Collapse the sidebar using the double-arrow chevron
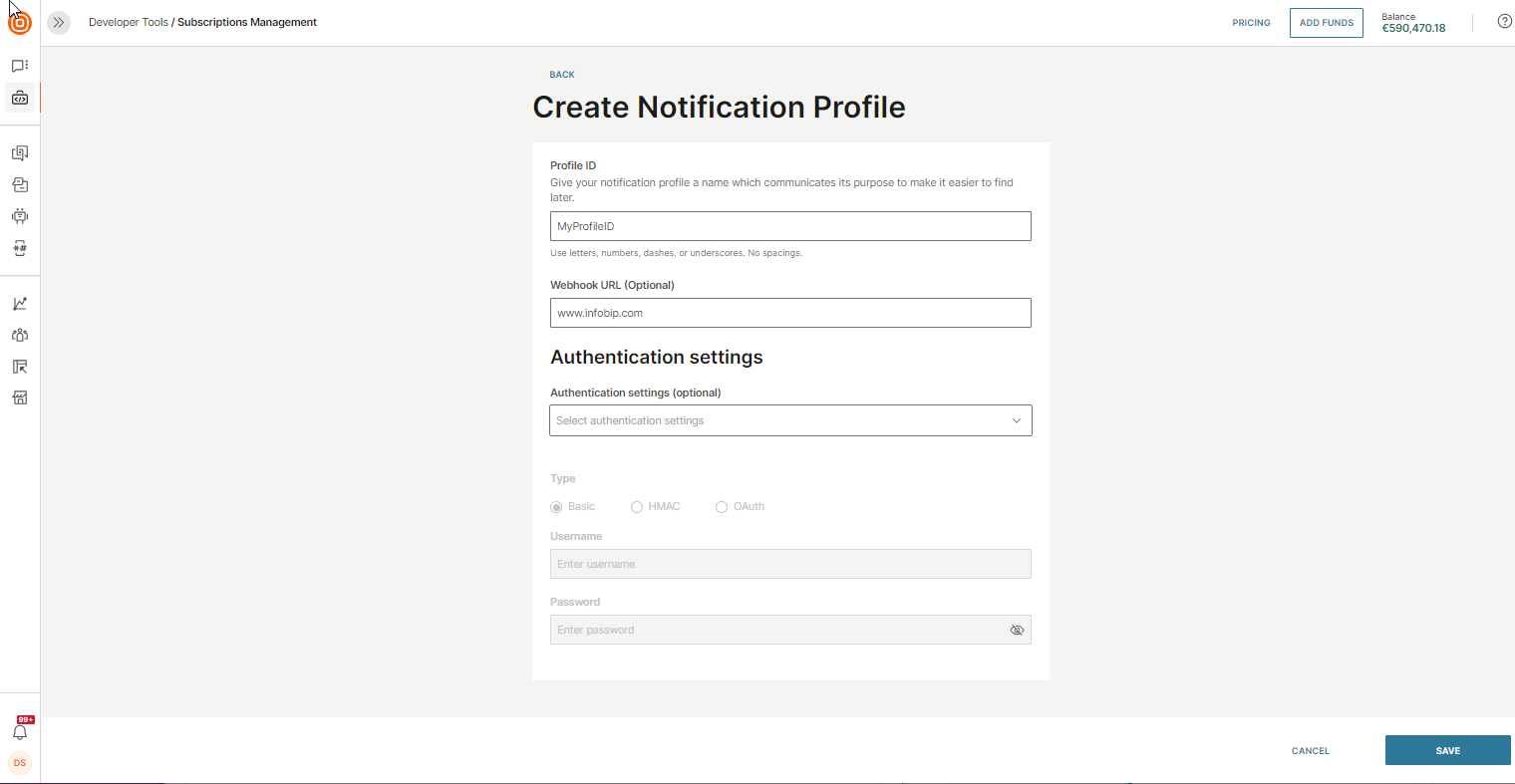This screenshot has height=784, width=1515. coord(58,22)
